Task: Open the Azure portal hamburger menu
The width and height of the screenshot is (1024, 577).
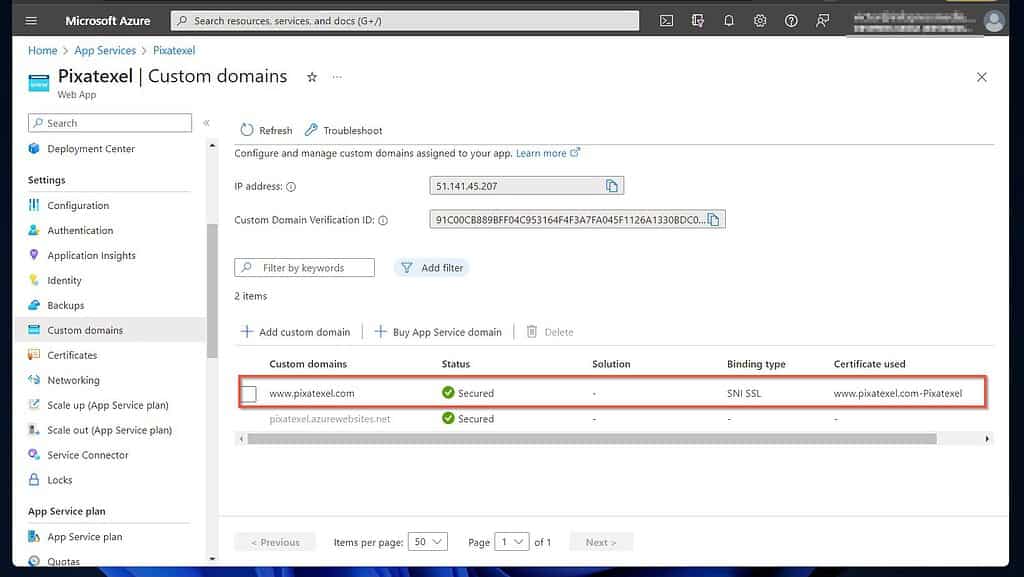Action: pyautogui.click(x=31, y=21)
